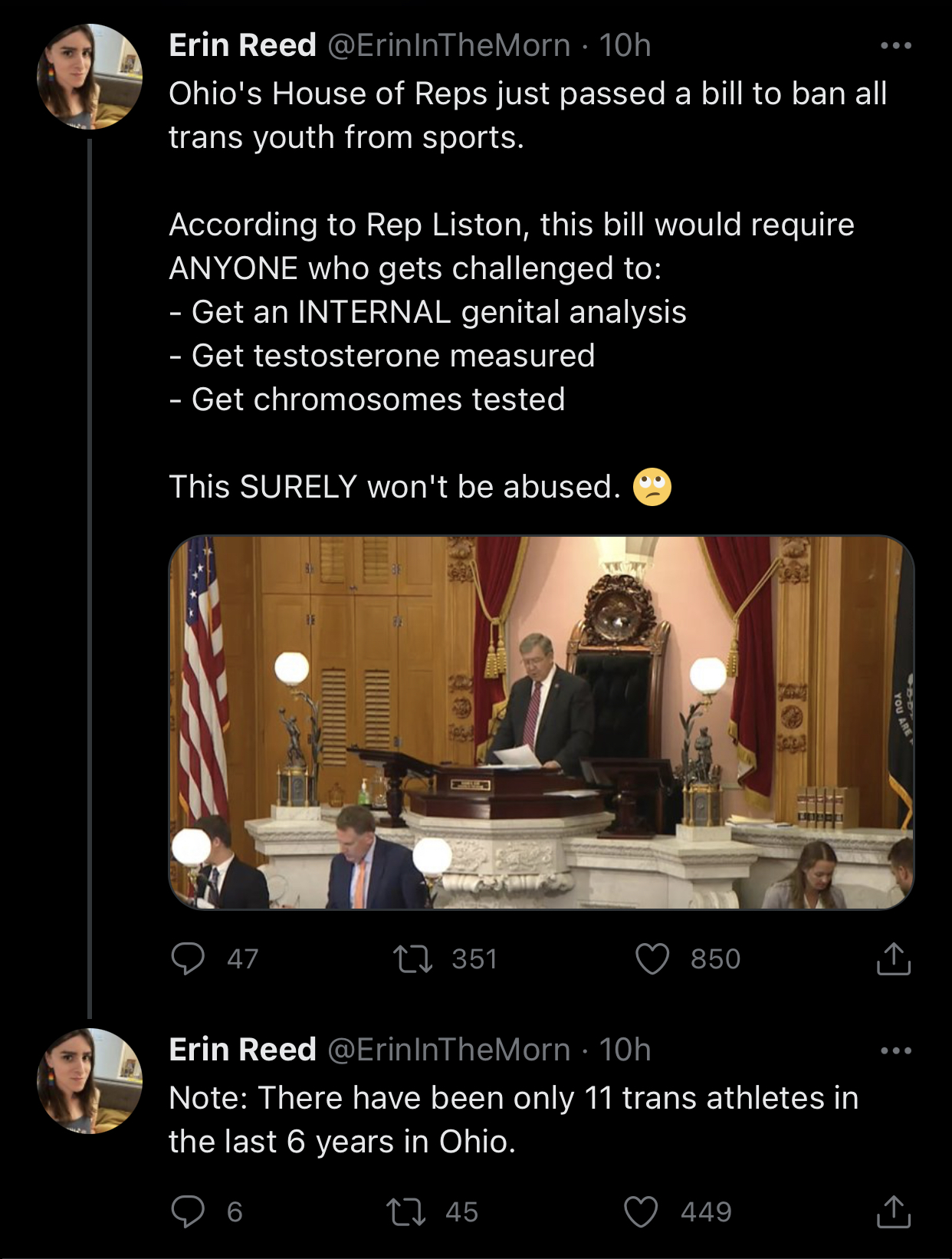
Task: Reply to the 11 trans athletes tweet
Action: click(x=188, y=1211)
